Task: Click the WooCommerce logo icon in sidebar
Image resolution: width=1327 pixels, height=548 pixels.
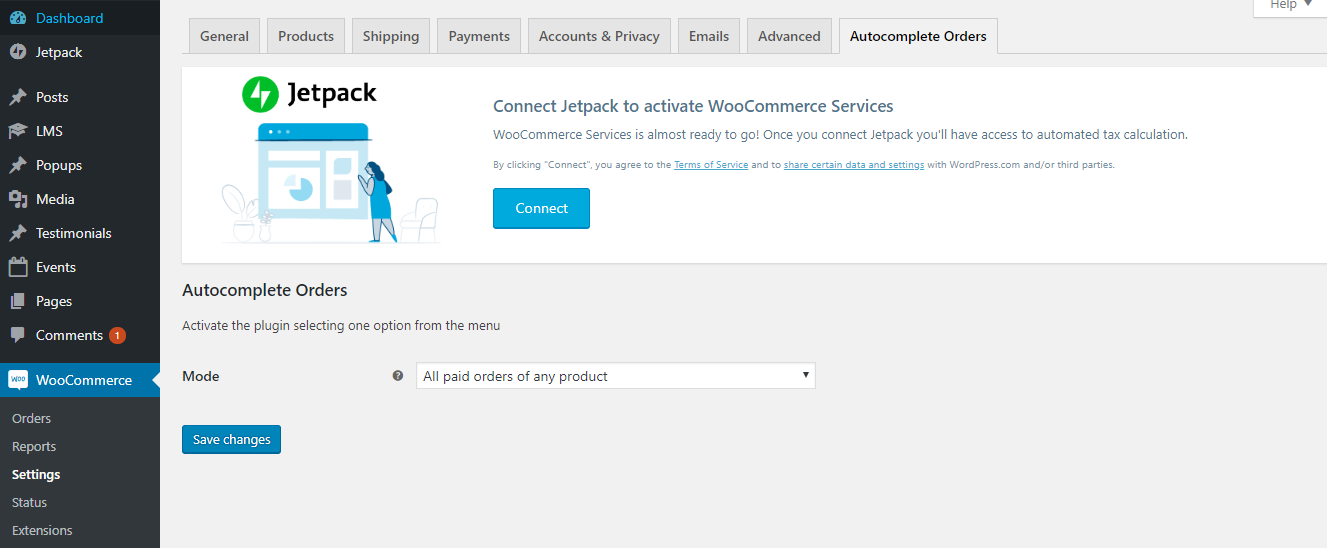Action: click(18, 380)
